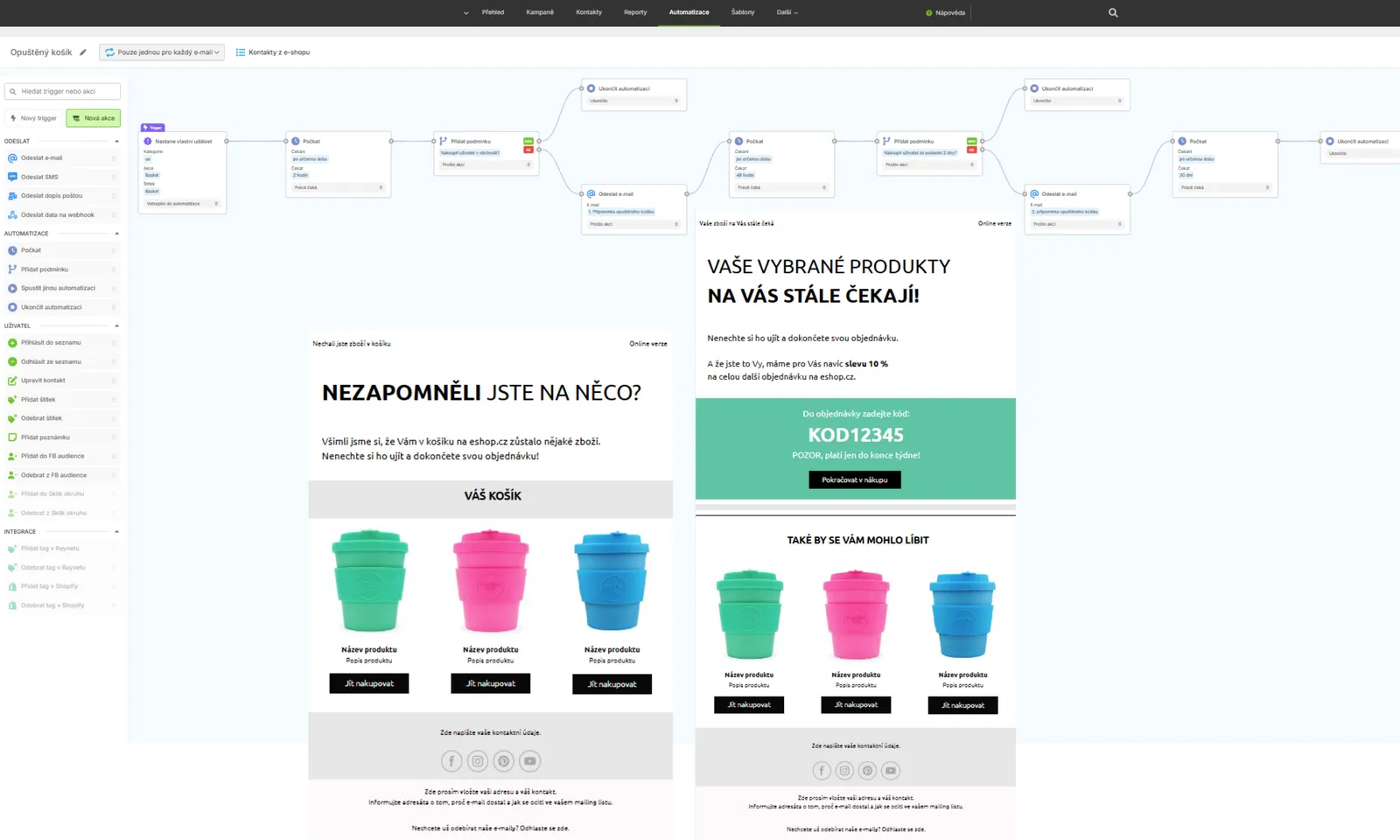The width and height of the screenshot is (1400, 840).
Task: Click Pinterest icon in the Vaše vybrané produkty email
Action: 867,771
